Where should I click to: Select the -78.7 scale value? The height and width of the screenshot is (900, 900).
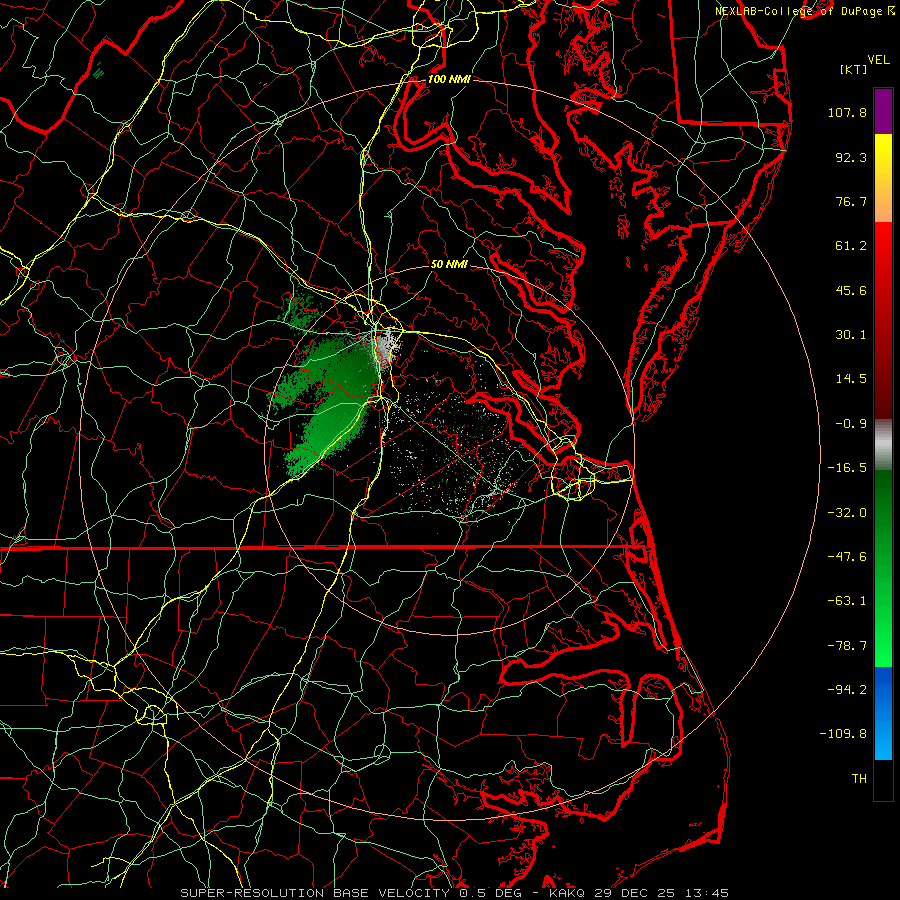point(847,646)
